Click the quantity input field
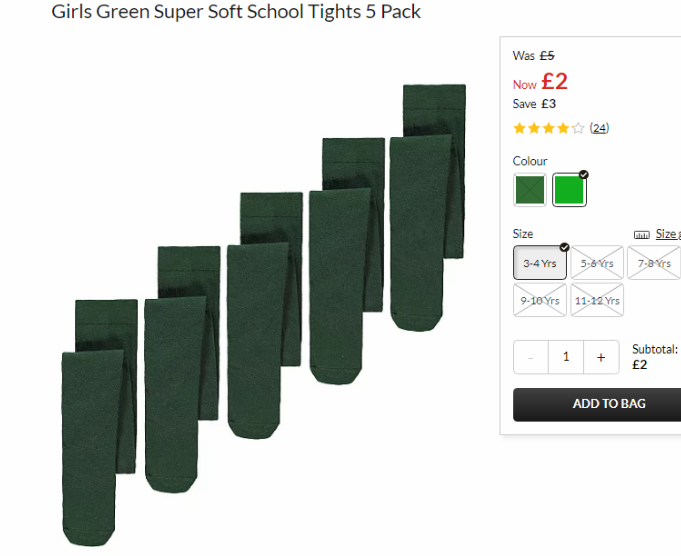Viewport: 681px width, 556px height. (x=566, y=357)
